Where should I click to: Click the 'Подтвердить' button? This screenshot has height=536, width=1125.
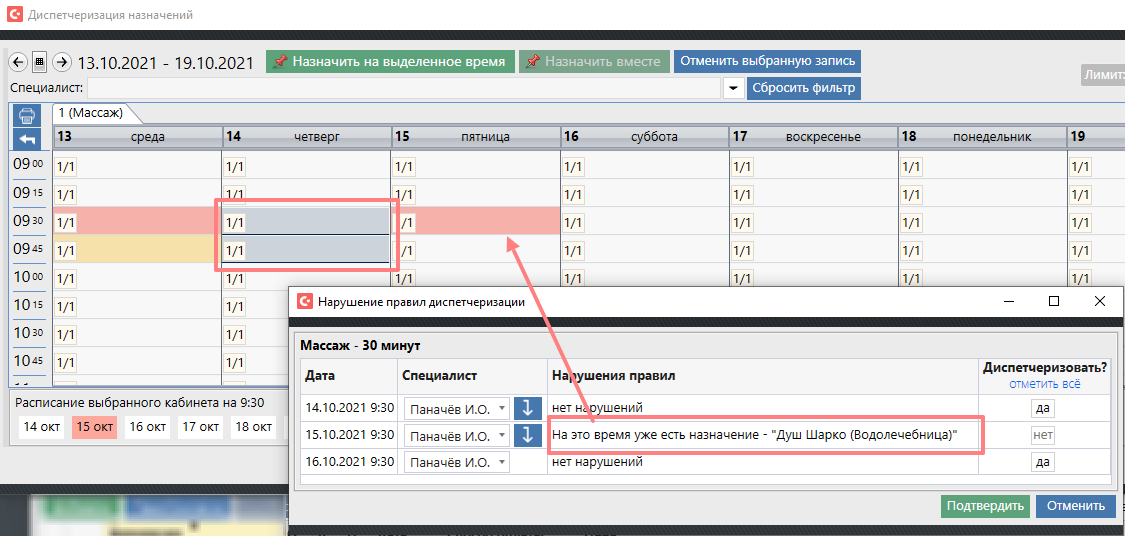[984, 506]
